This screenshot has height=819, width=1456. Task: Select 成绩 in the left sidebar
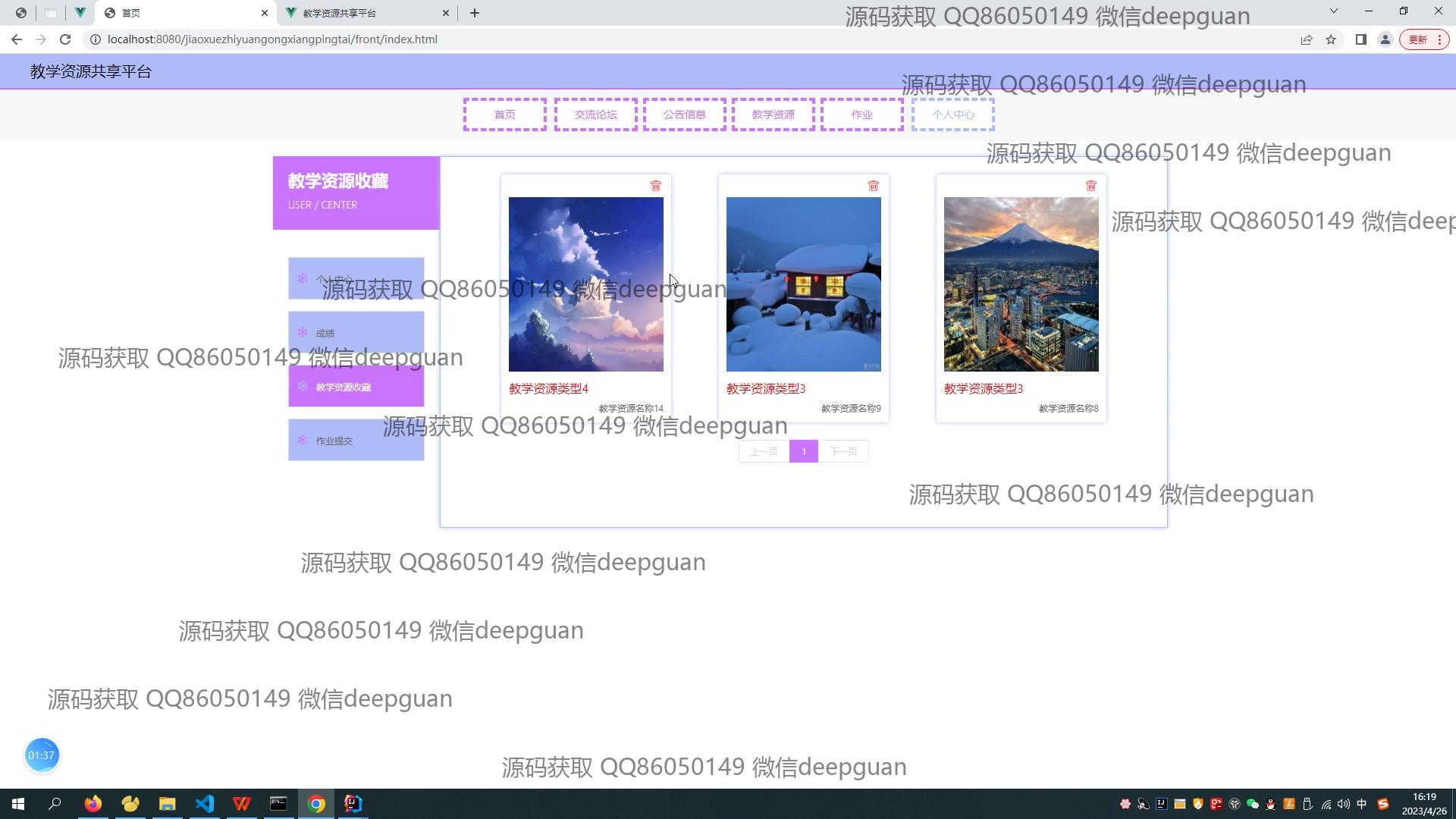(x=356, y=332)
